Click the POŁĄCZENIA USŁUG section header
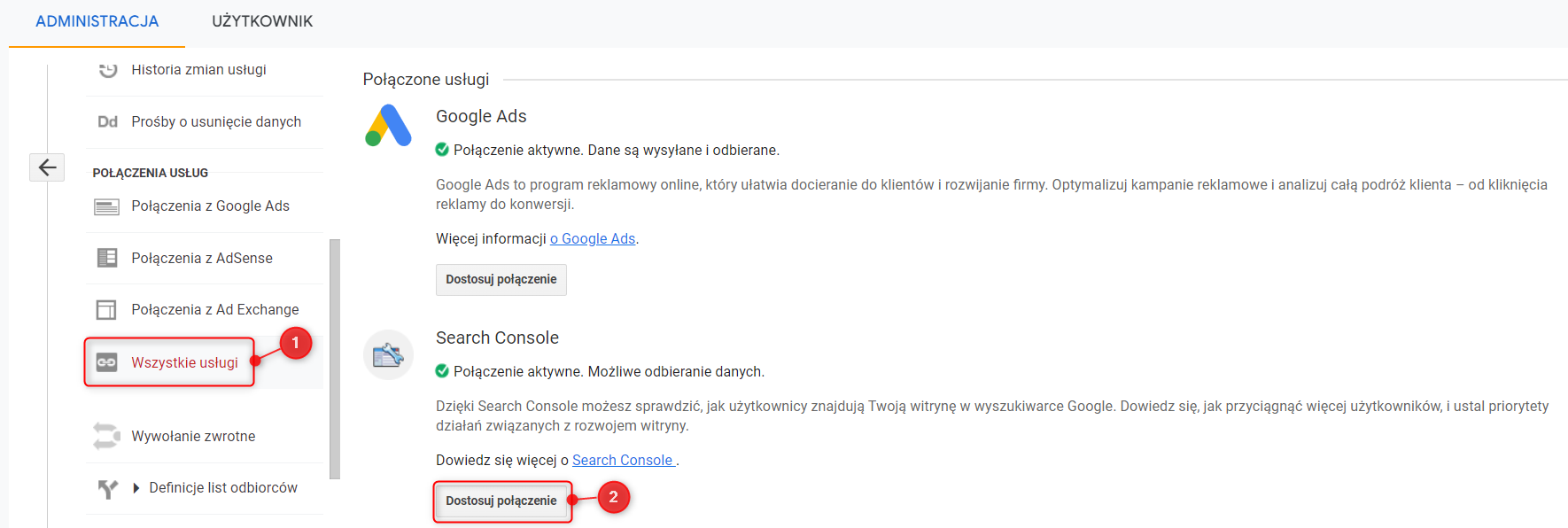Screen dimensions: 1568x528 tap(151, 173)
